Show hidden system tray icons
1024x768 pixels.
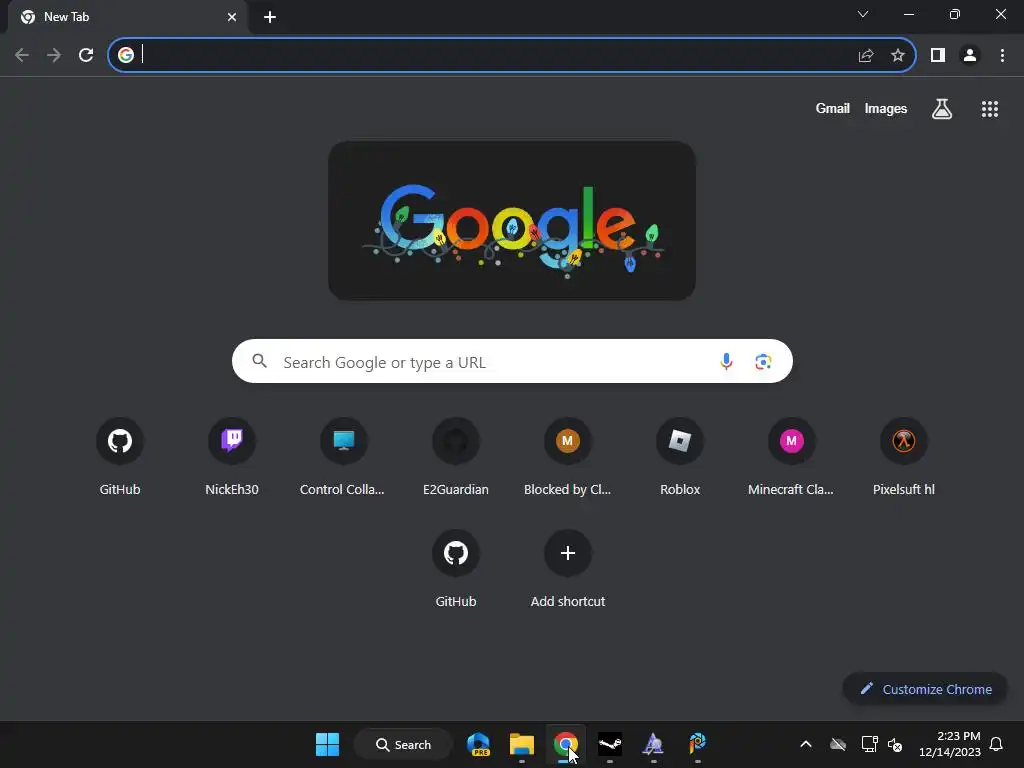[806, 744]
